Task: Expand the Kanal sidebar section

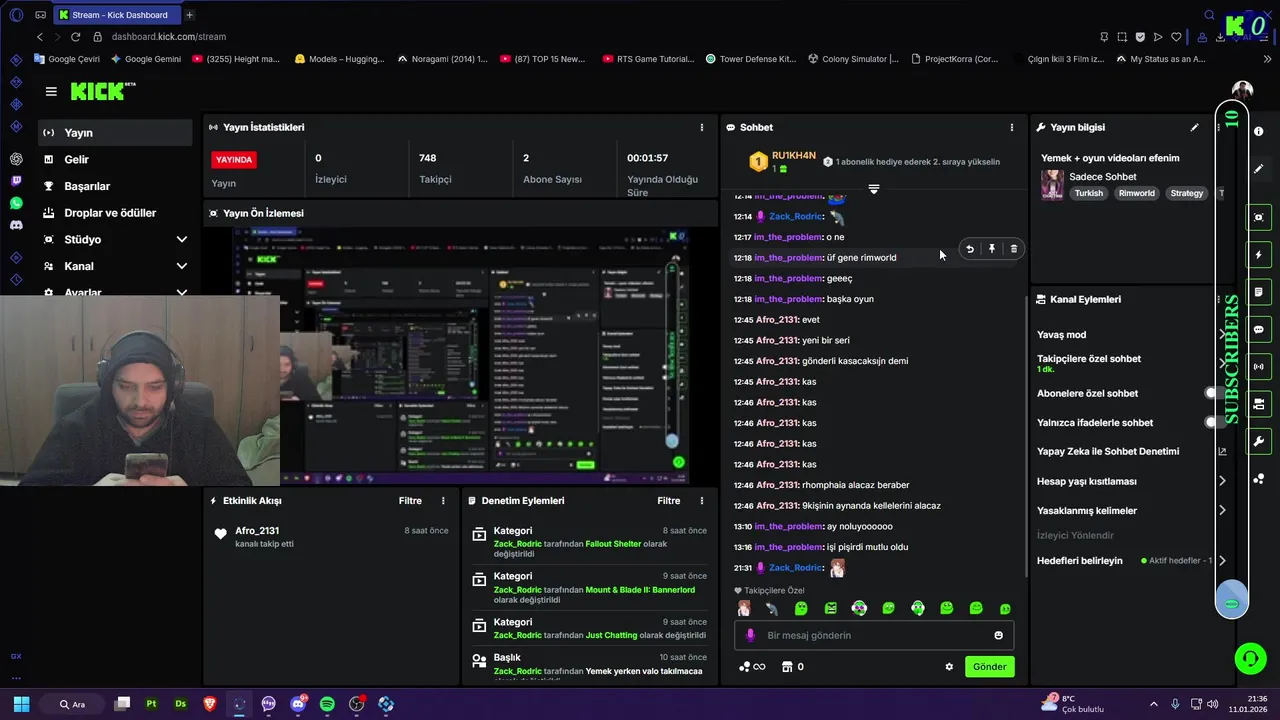Action: click(x=115, y=266)
